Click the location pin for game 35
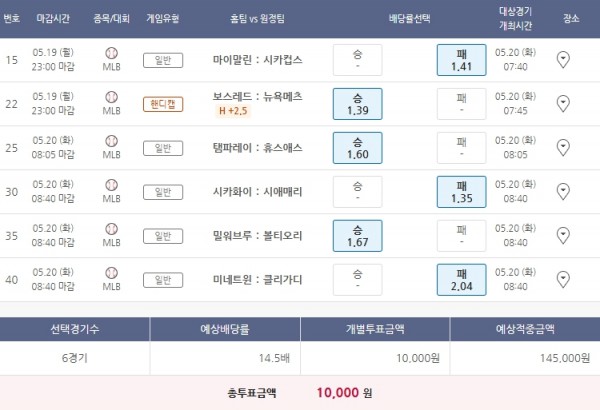Viewport: 600px width, 410px height. [x=563, y=236]
